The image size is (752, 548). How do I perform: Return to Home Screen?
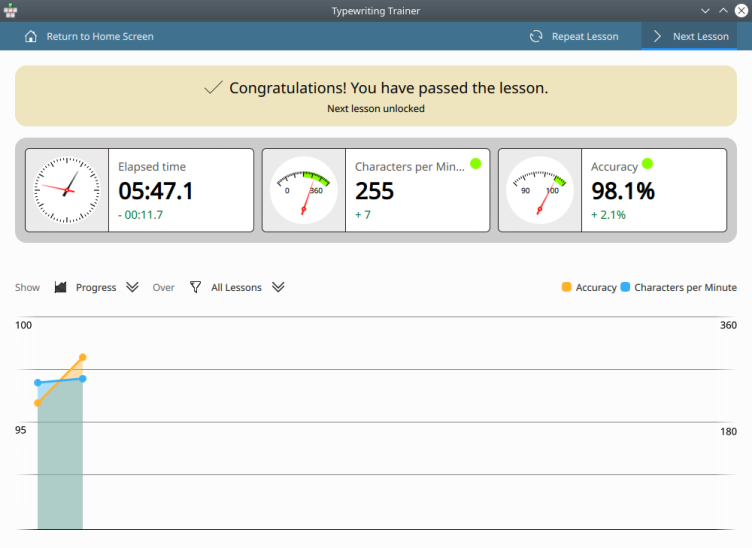(x=99, y=37)
